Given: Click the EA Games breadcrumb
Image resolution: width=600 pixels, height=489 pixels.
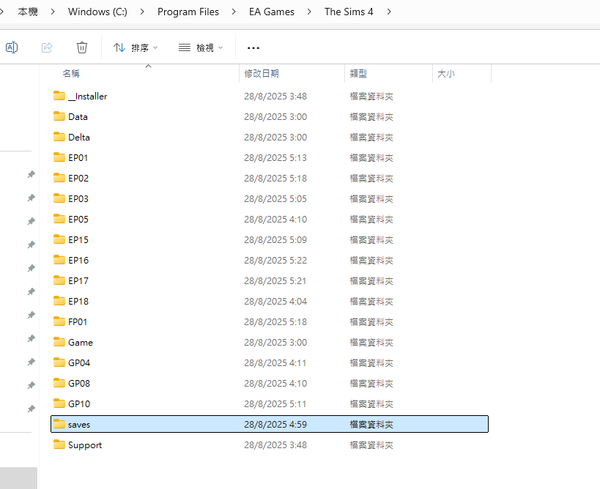Looking at the screenshot, I should pos(272,12).
